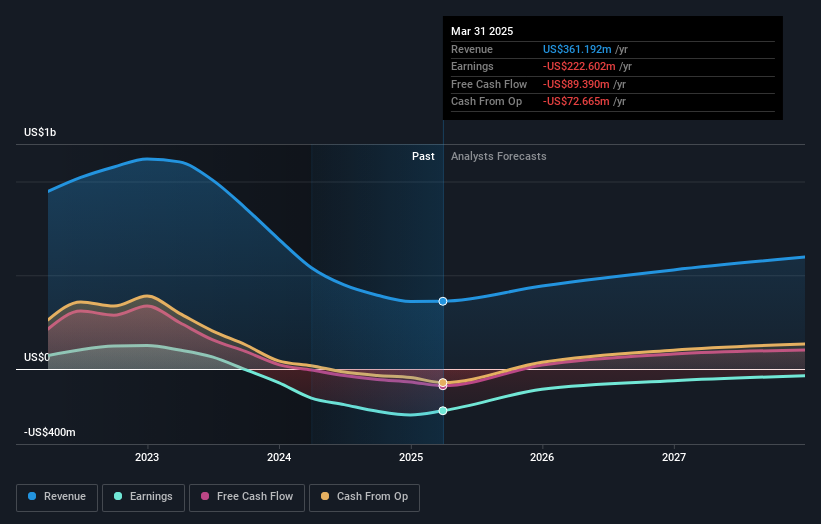Select the Earnings data point on teal line

(x=443, y=411)
